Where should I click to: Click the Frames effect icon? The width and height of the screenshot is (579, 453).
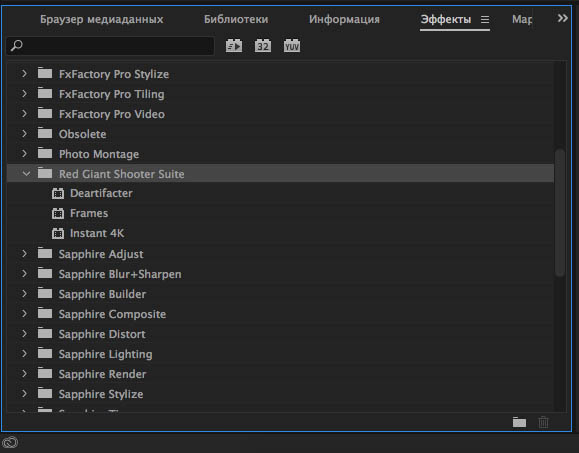click(58, 213)
